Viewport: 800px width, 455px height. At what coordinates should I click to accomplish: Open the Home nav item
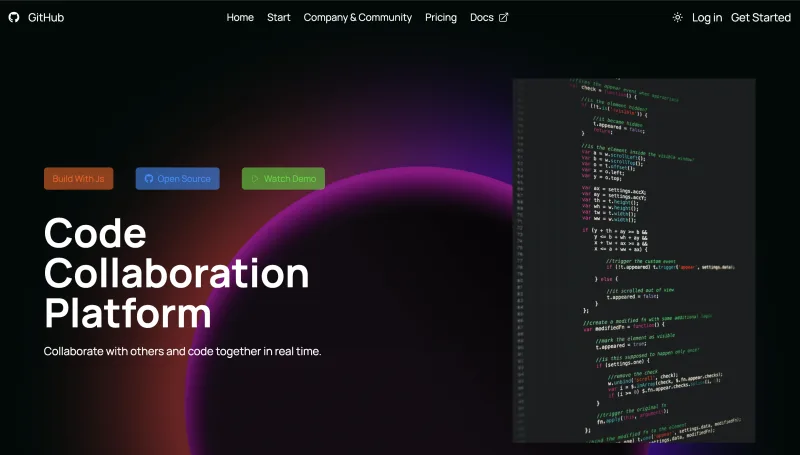pos(240,17)
